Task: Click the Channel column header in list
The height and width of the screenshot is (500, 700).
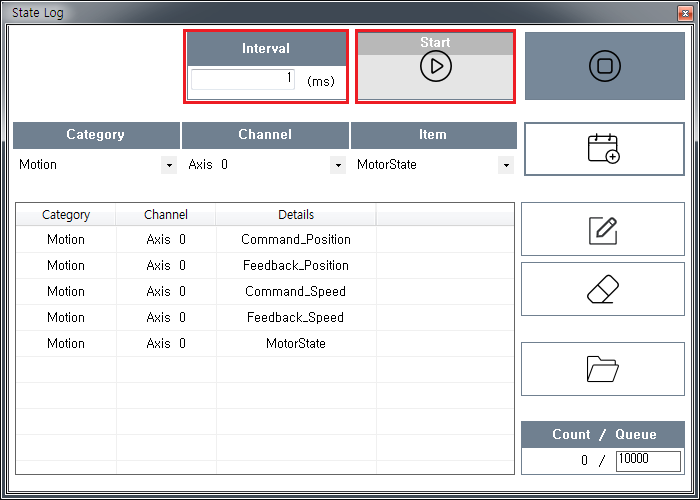Action: (166, 215)
